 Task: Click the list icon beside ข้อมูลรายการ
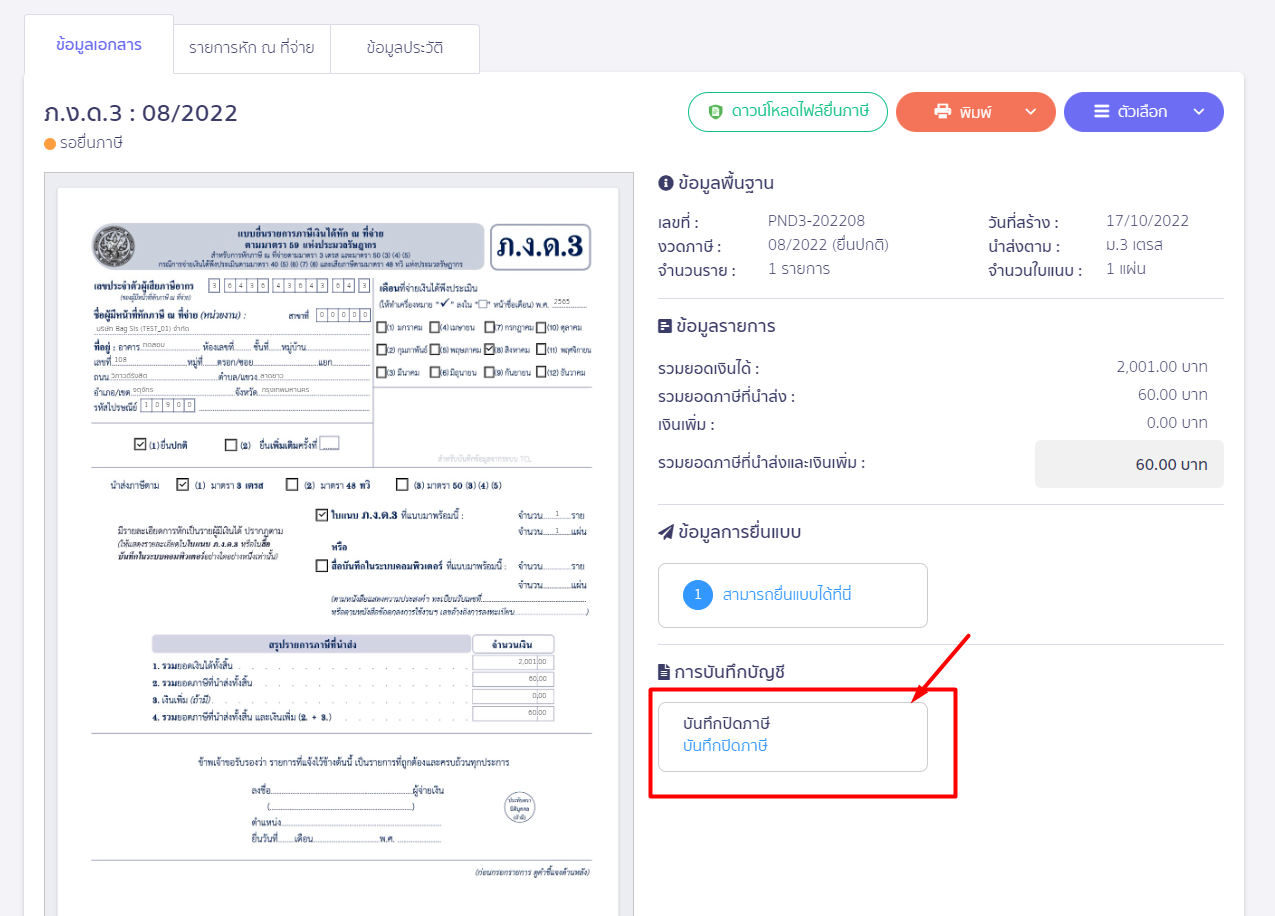665,326
